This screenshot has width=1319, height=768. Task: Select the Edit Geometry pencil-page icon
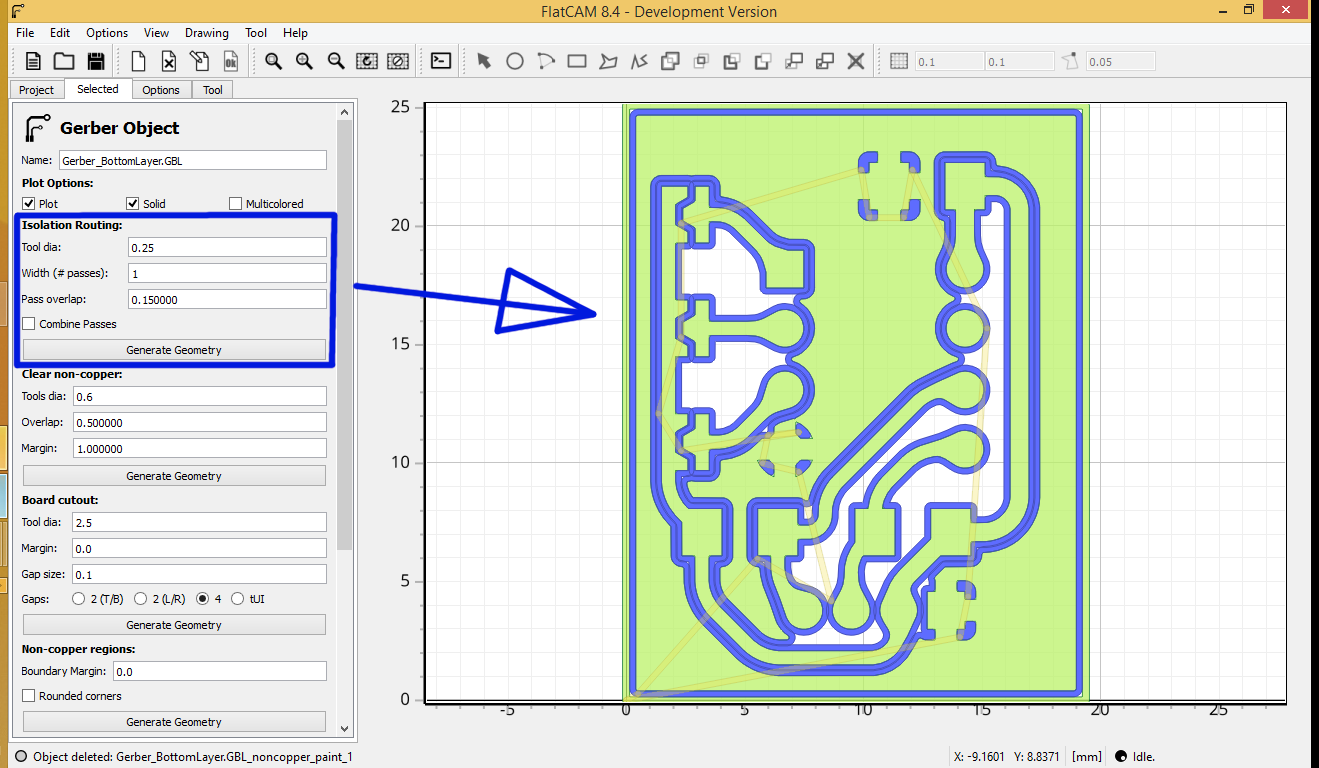(199, 61)
